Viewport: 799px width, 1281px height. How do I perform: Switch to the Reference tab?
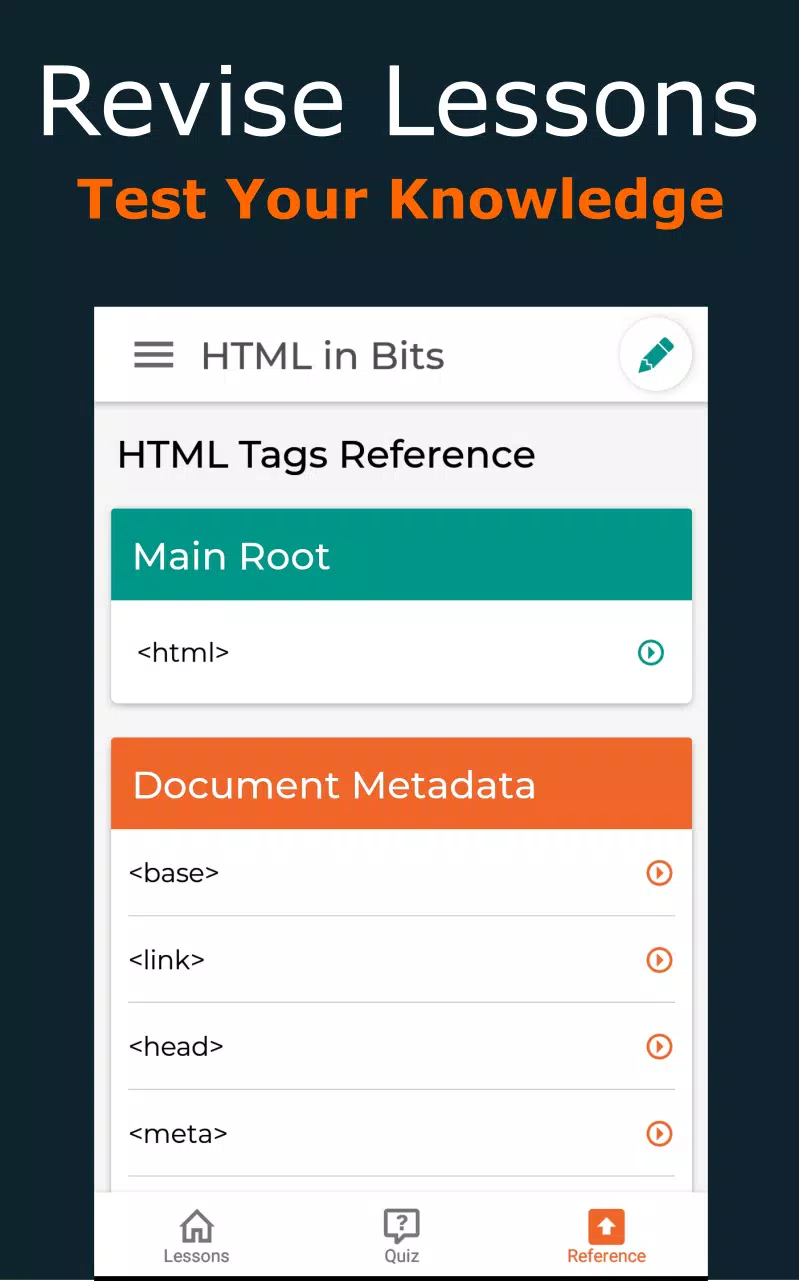click(x=606, y=1236)
